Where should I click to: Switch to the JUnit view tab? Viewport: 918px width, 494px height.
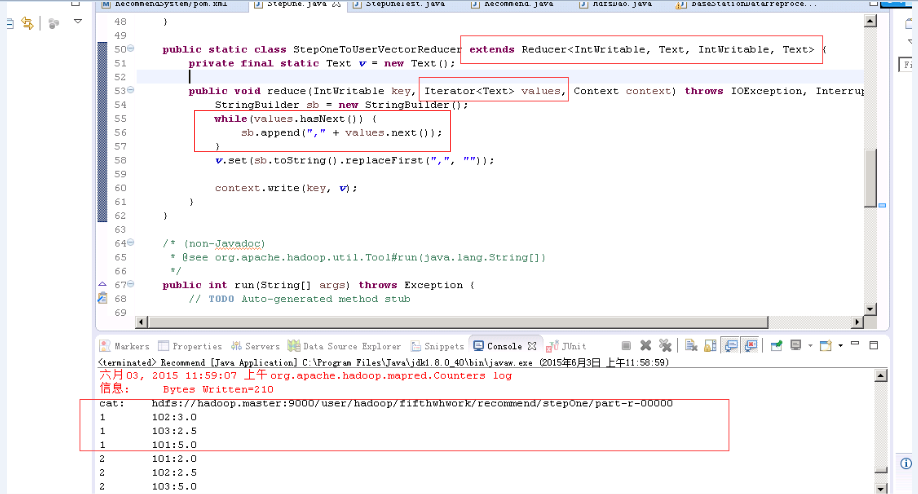pos(566,346)
